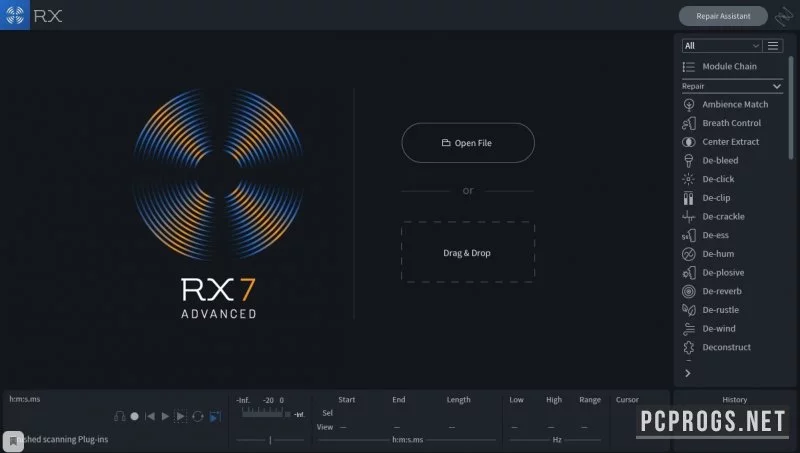Screen dimensions: 800x453
Task: Click the Cursor label
Action: pyautogui.click(x=627, y=399)
